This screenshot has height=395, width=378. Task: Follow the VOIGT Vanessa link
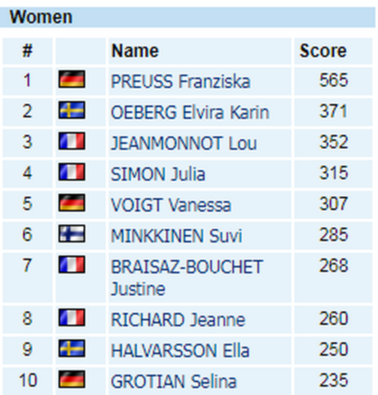point(171,205)
